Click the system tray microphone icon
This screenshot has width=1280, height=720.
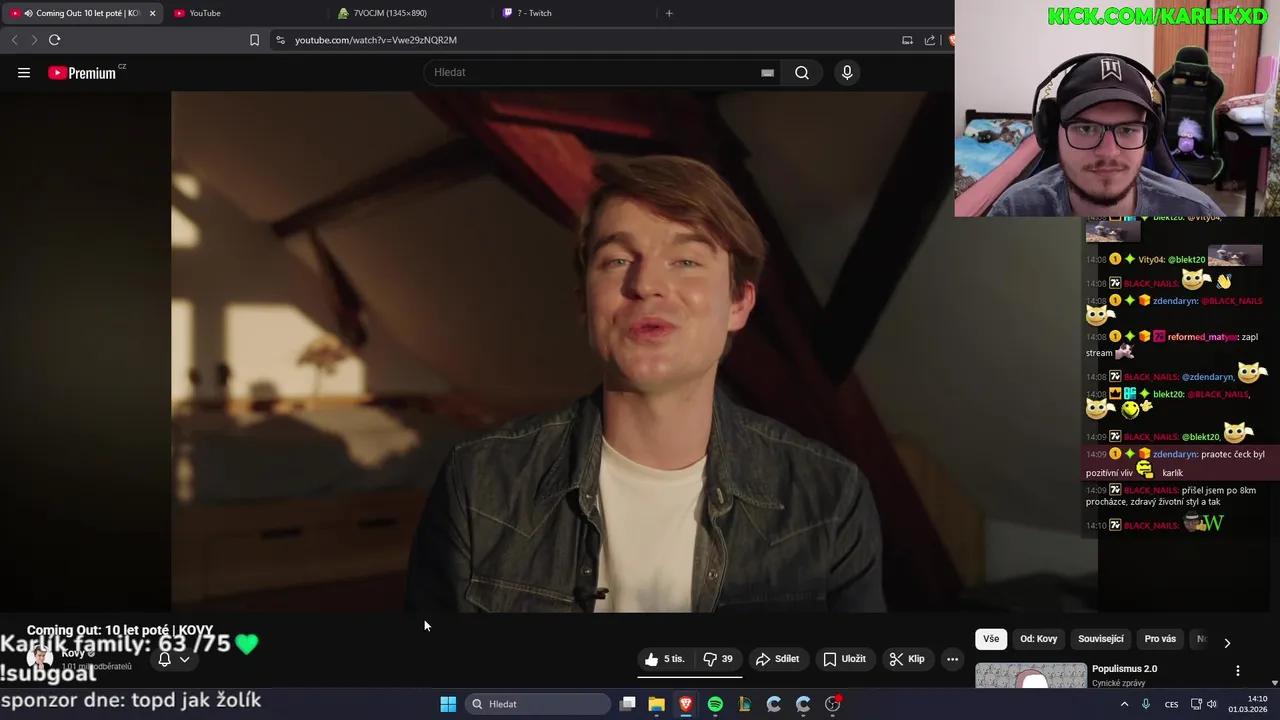coord(1146,704)
